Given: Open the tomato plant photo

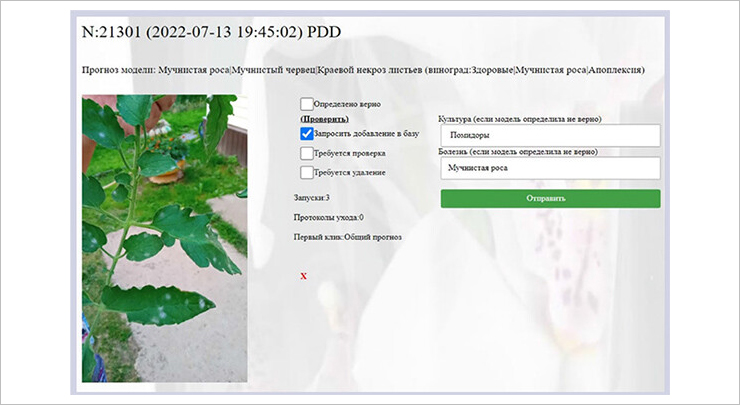Looking at the screenshot, I should coord(164,238).
